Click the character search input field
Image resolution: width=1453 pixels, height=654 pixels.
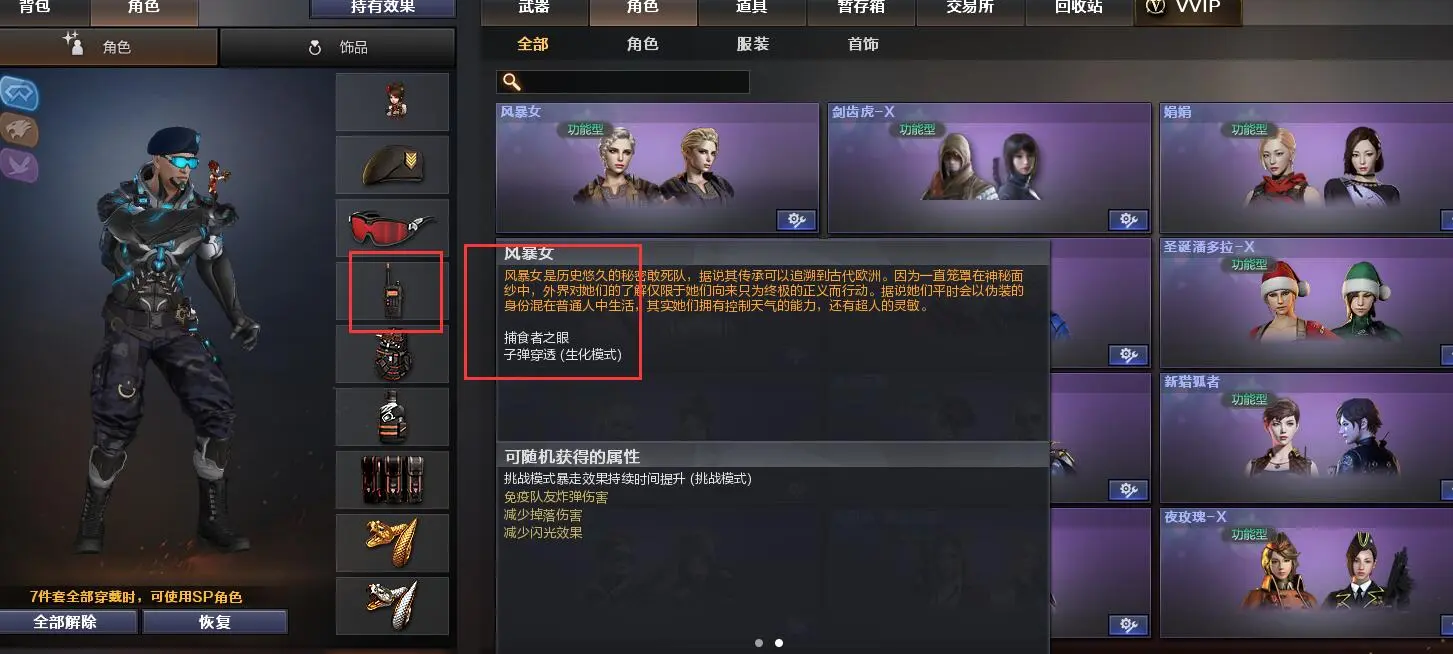(x=623, y=82)
